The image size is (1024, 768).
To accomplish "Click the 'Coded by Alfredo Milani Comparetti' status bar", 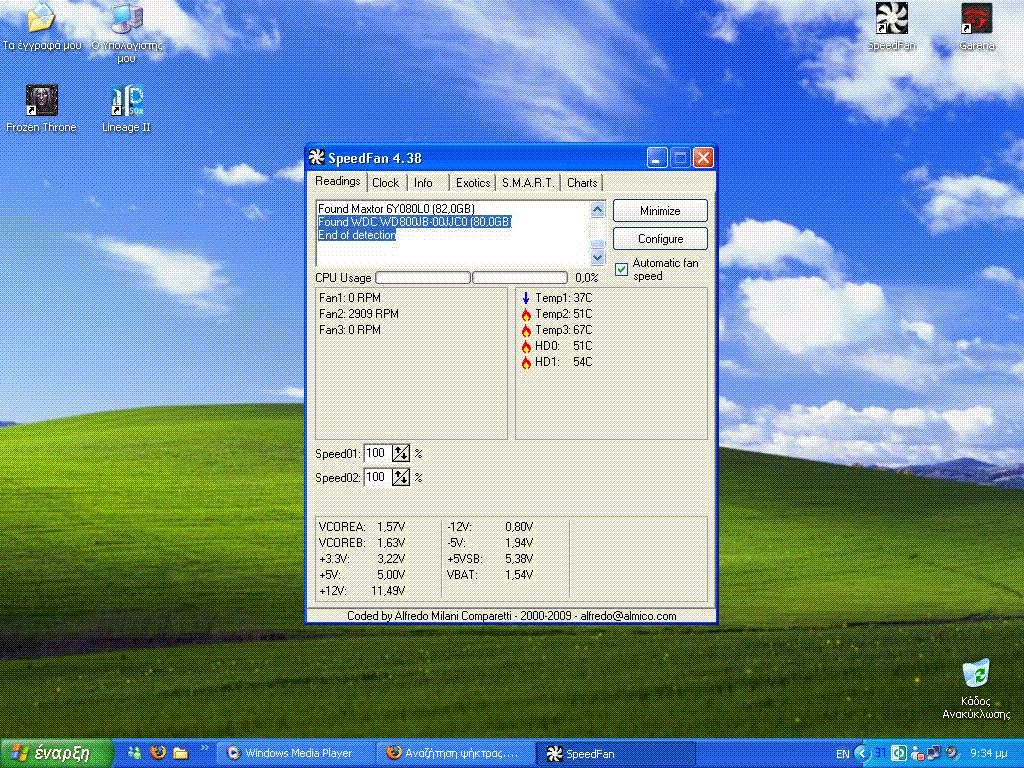I will pos(511,616).
